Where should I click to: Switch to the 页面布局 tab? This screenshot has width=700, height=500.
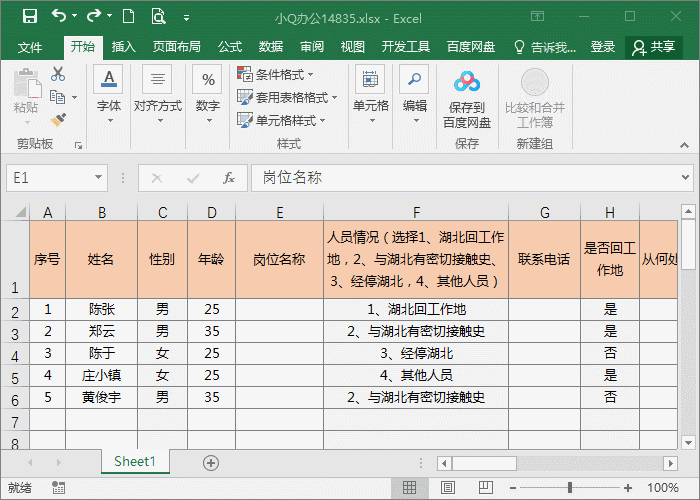click(176, 47)
